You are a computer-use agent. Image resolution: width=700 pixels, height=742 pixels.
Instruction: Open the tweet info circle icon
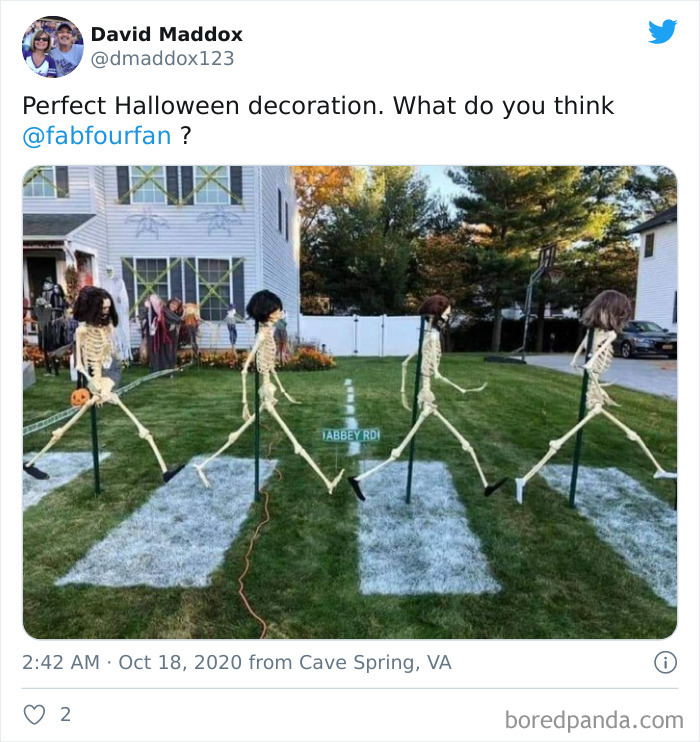(665, 662)
